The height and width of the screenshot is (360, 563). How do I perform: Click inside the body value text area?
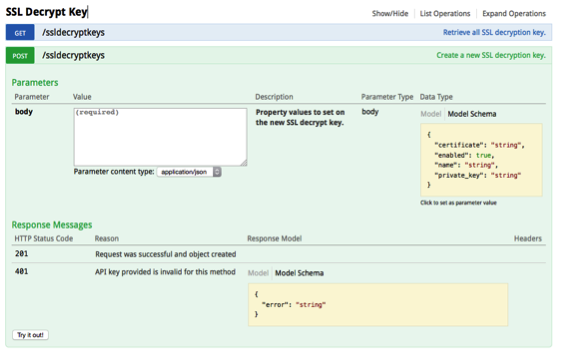pyautogui.click(x=160, y=137)
